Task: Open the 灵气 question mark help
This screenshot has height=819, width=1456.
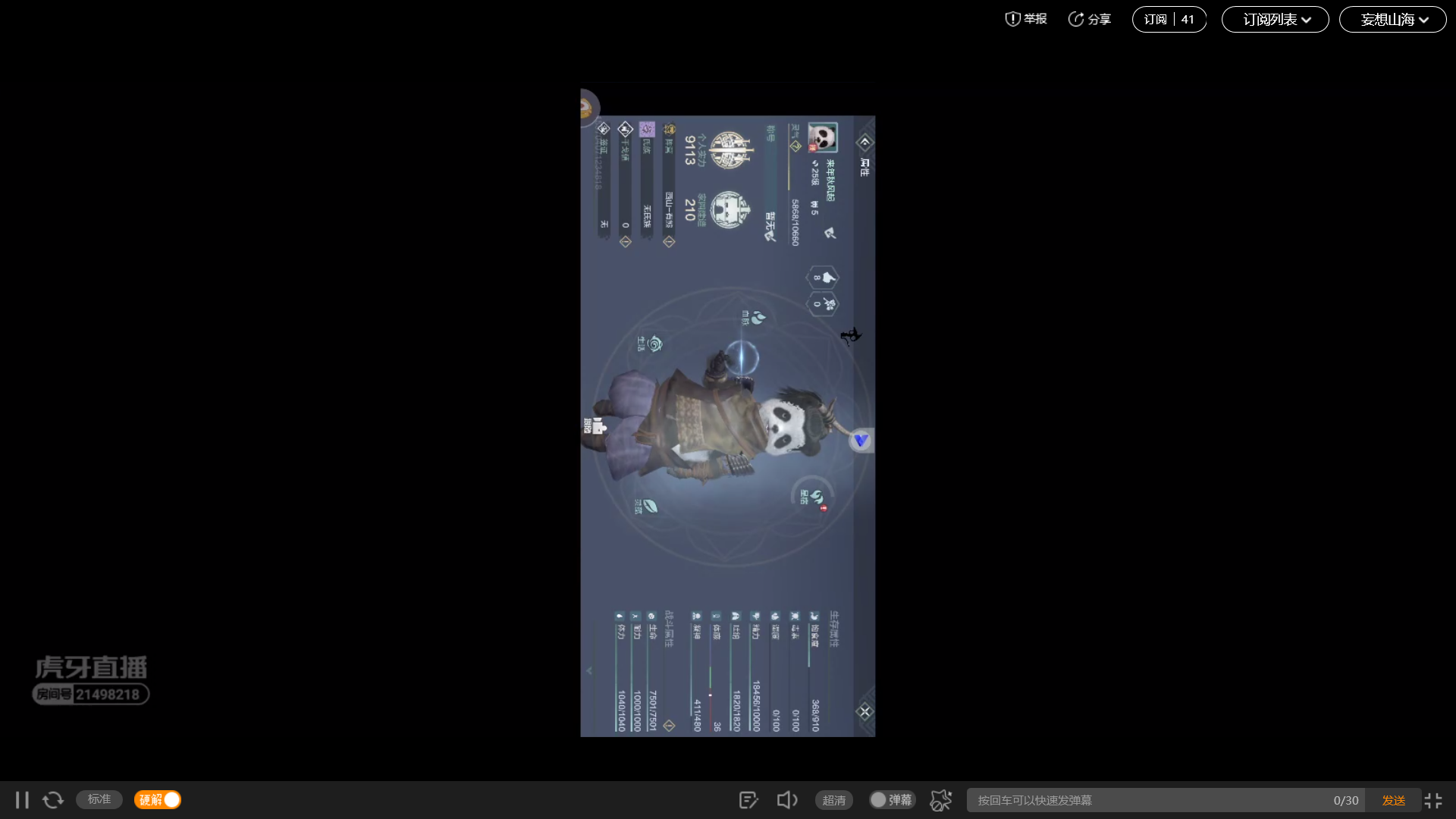Action: (795, 146)
